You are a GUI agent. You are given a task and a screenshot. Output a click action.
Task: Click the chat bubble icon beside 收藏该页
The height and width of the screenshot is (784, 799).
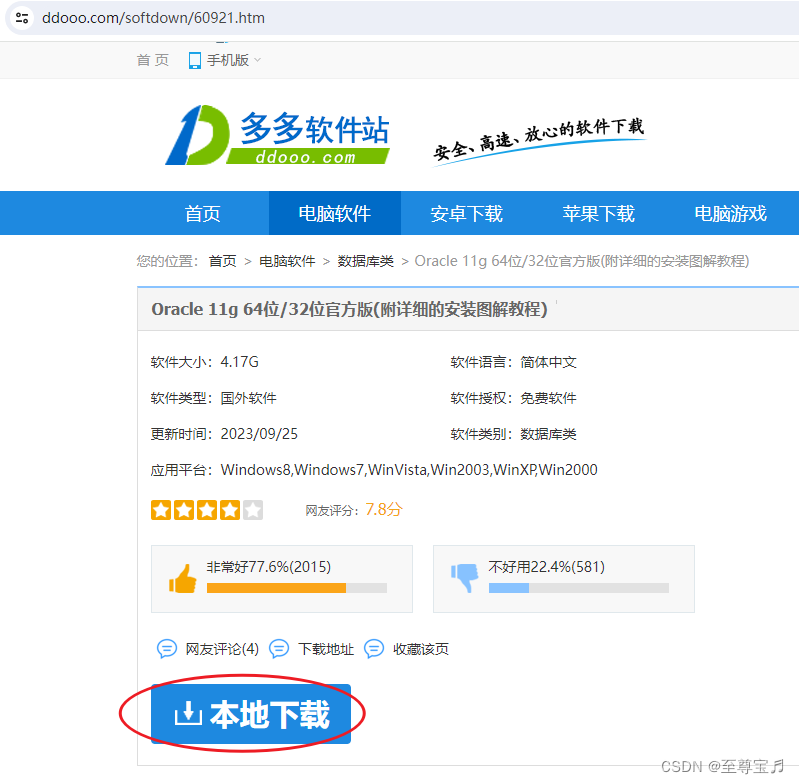(x=374, y=649)
